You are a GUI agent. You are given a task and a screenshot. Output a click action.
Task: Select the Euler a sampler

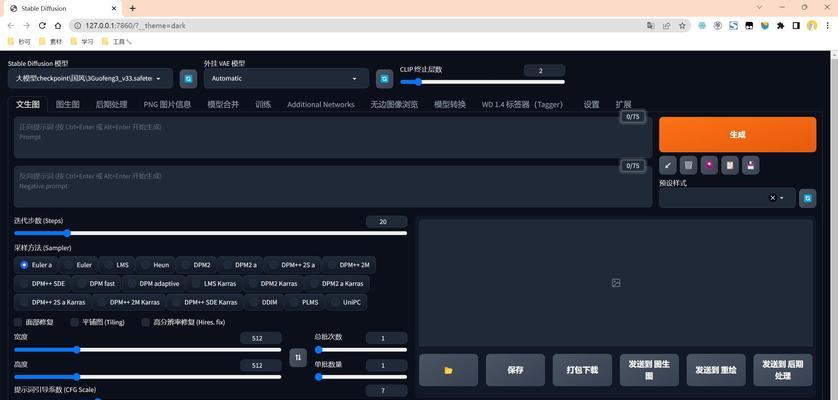36,265
